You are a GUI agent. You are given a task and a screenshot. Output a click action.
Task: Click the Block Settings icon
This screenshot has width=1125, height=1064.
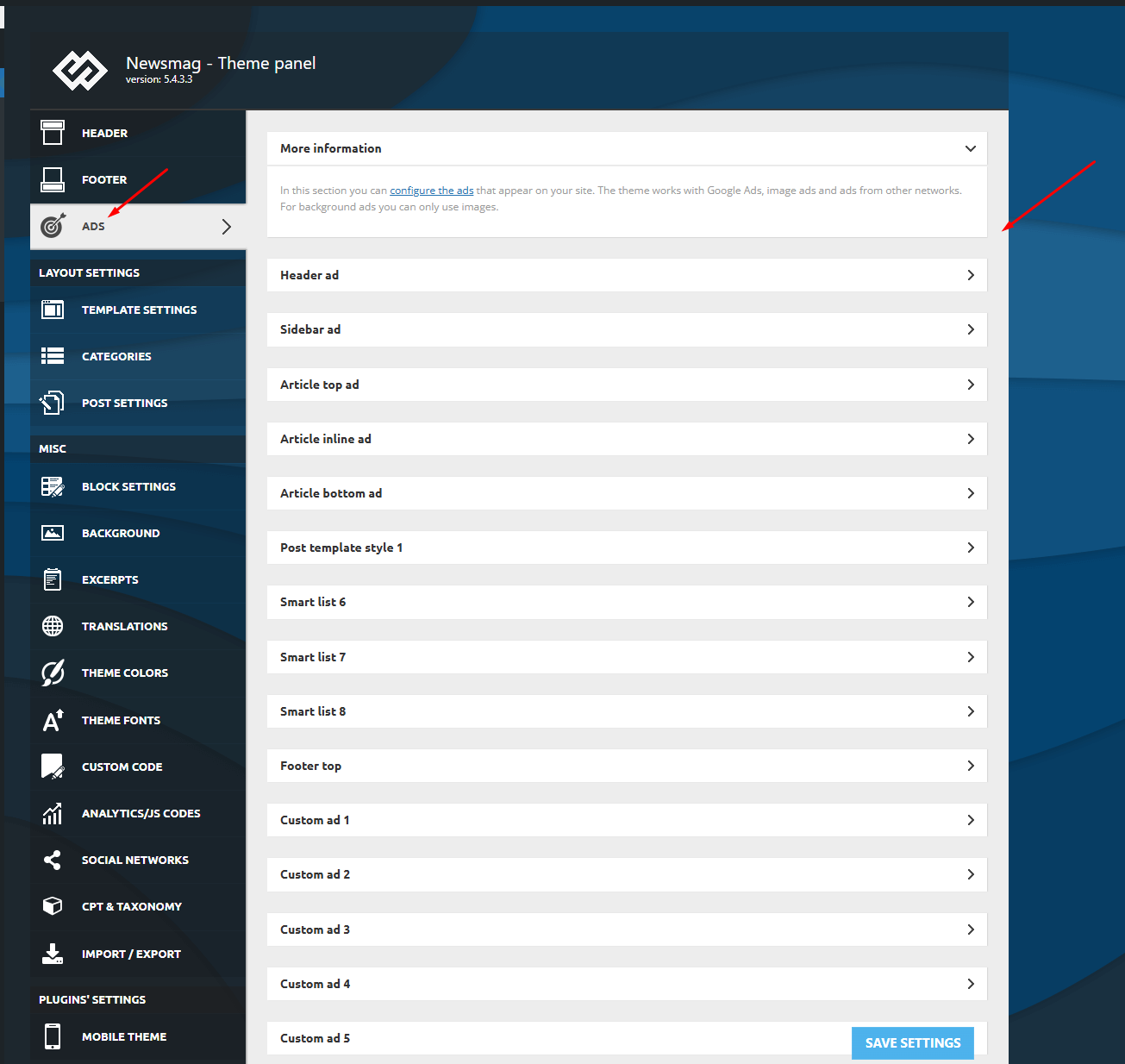click(53, 486)
